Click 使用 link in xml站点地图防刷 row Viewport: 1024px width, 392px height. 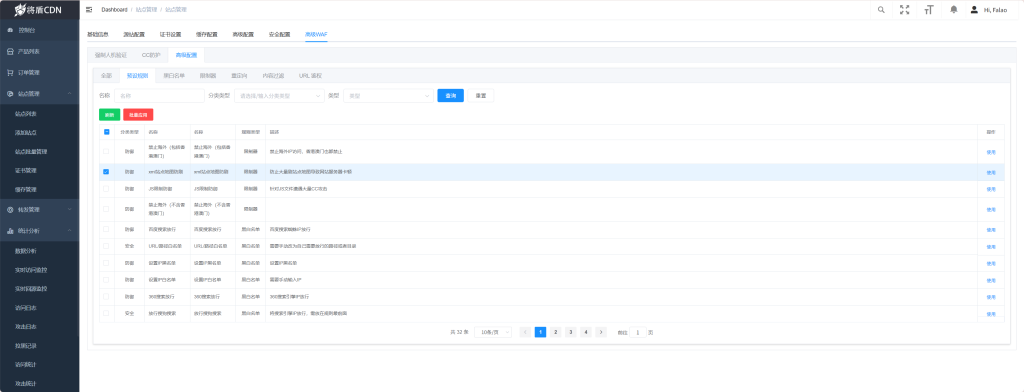point(991,172)
